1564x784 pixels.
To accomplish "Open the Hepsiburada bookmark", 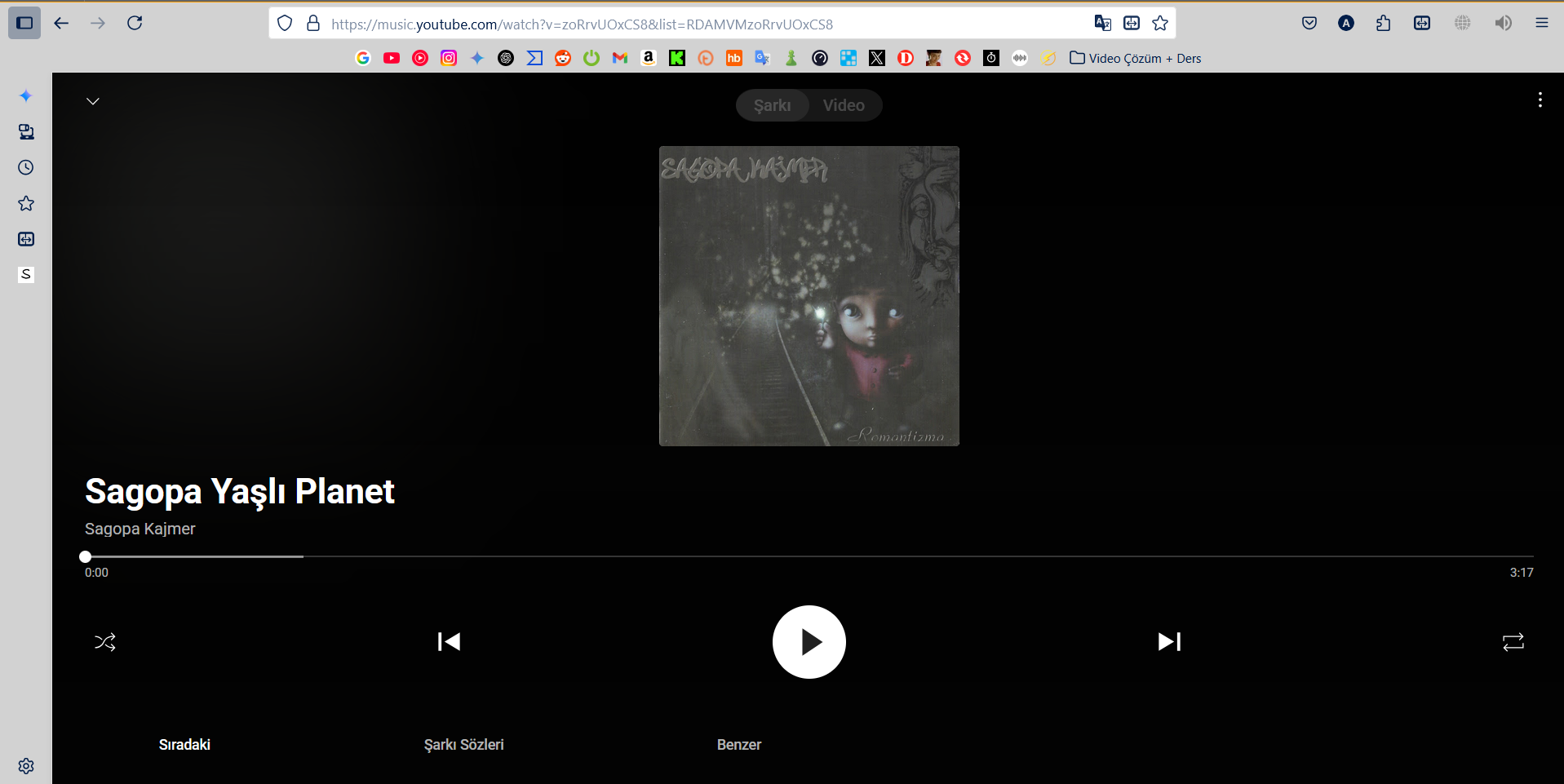I will click(x=734, y=58).
